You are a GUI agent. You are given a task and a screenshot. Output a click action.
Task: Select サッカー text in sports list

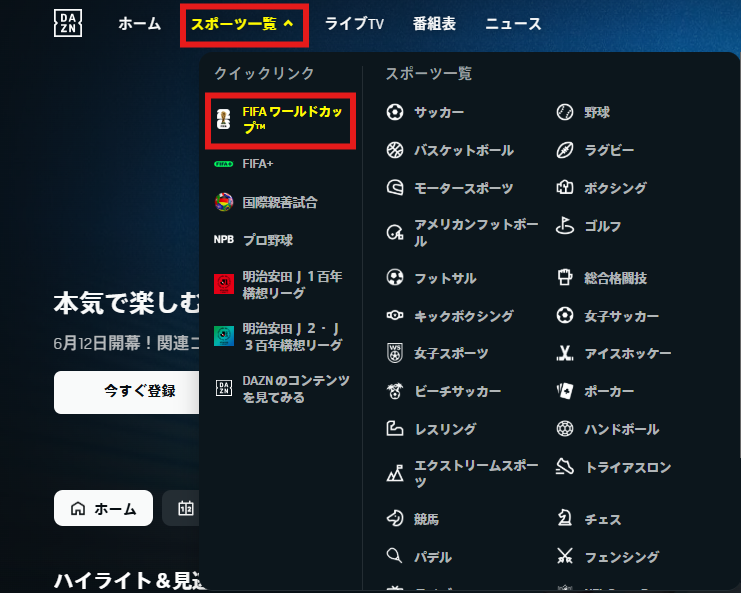(439, 112)
